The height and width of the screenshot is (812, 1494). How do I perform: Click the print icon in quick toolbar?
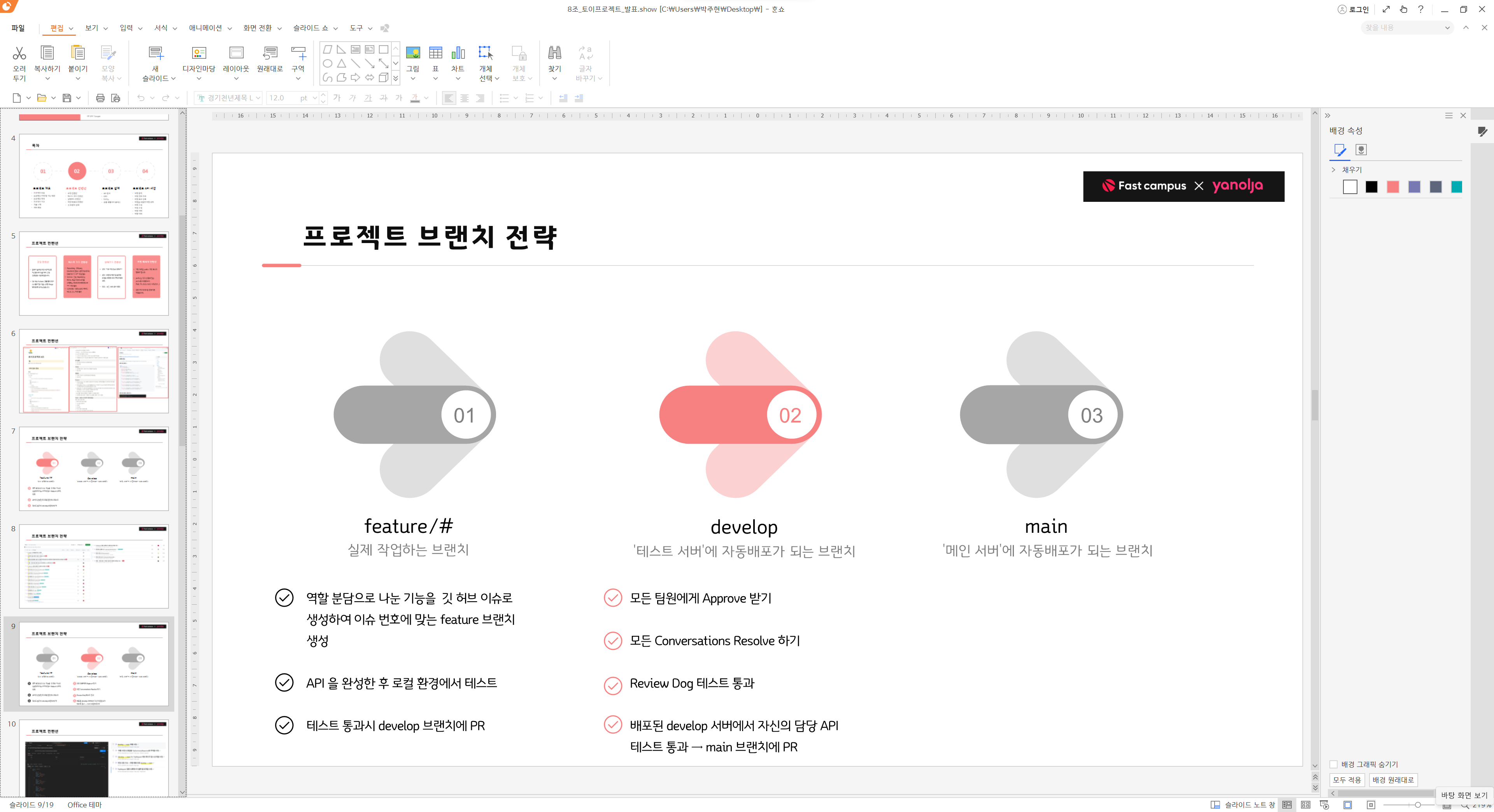pos(100,98)
